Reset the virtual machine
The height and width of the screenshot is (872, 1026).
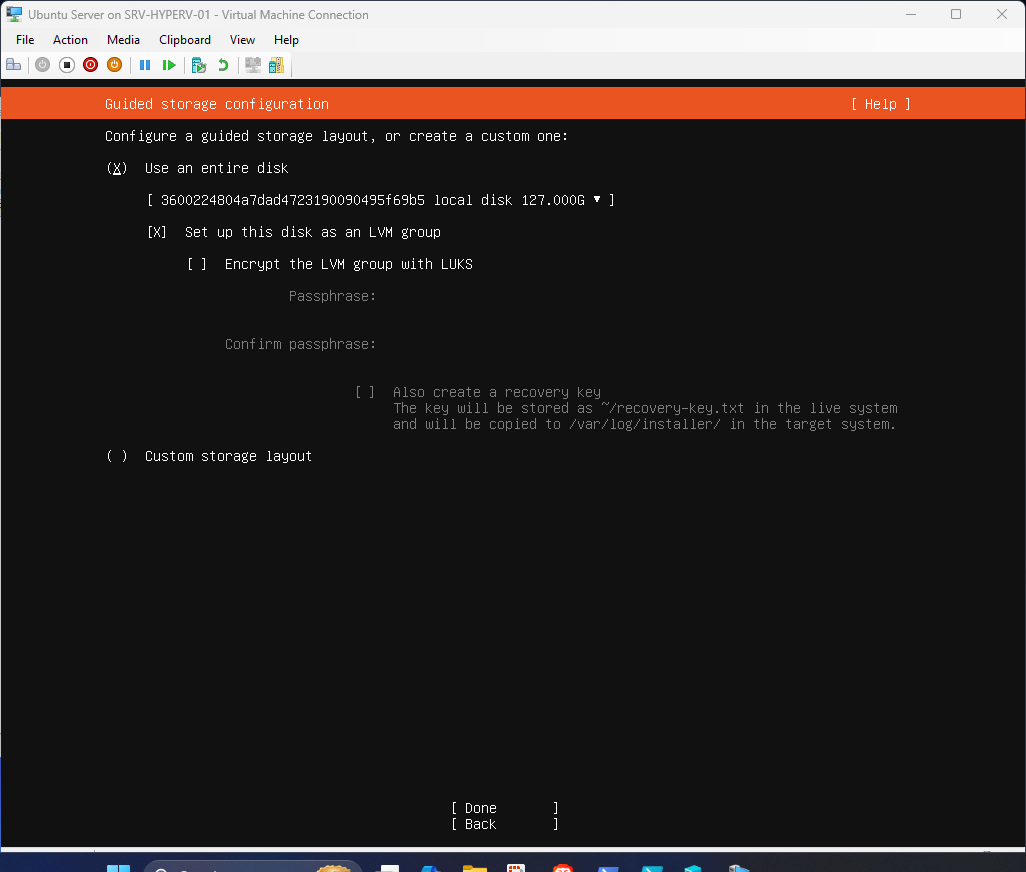169,64
